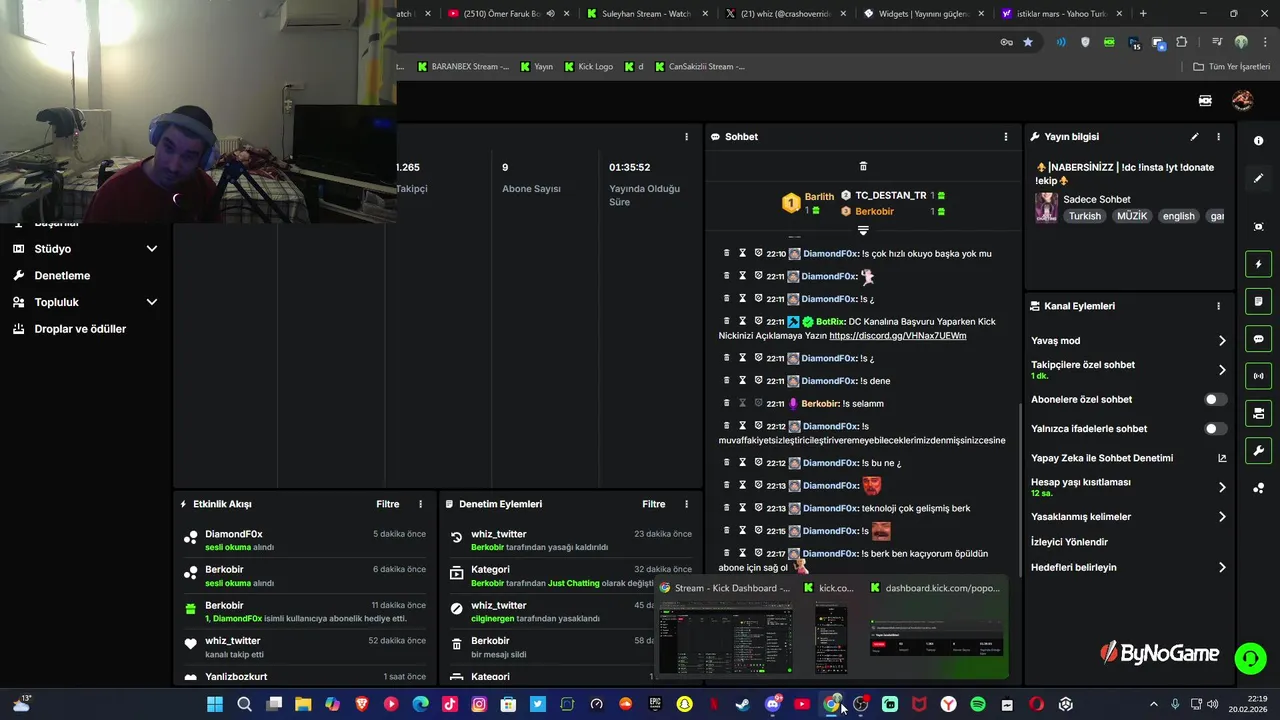Open Kanal Eylemleri three-dot menu
The height and width of the screenshot is (720, 1280).
click(x=1218, y=306)
